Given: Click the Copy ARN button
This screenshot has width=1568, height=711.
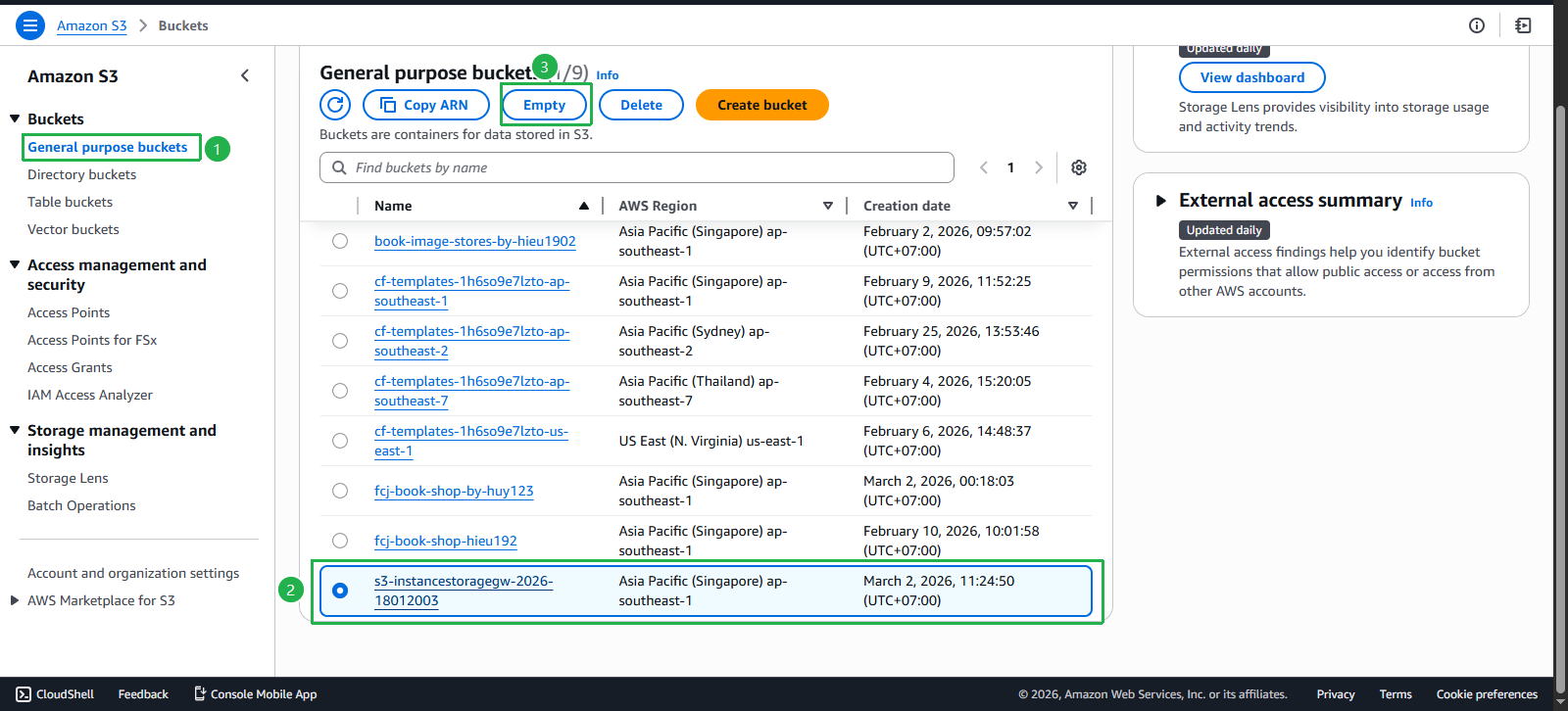Looking at the screenshot, I should [x=426, y=105].
